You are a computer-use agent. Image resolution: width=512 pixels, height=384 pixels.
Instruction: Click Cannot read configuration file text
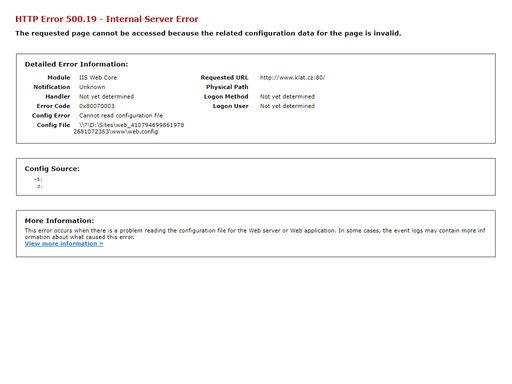pyautogui.click(x=121, y=115)
